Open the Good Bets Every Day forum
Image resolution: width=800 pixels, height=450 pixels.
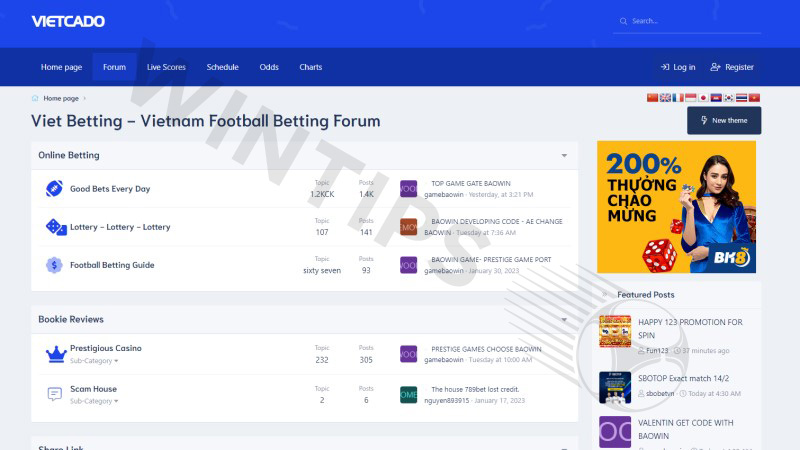click(110, 189)
